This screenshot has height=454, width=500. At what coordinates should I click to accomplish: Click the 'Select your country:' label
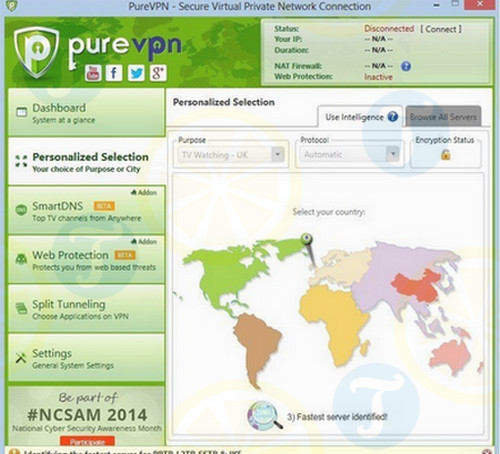329,212
